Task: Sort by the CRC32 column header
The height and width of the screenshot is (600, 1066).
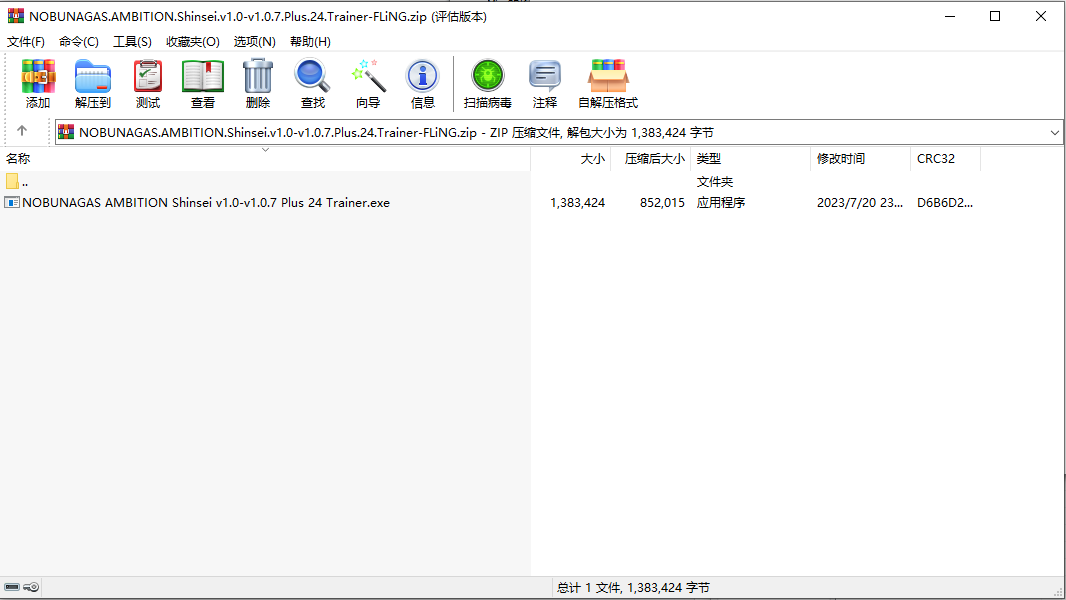Action: pos(945,158)
